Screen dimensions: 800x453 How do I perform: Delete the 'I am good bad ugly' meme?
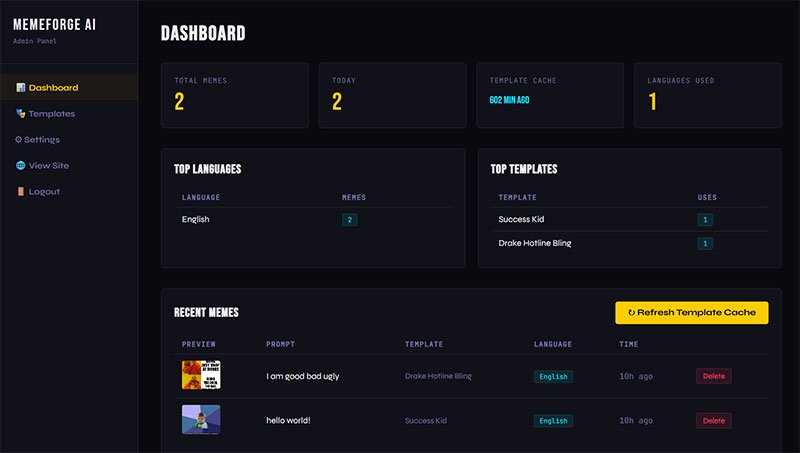click(x=713, y=376)
